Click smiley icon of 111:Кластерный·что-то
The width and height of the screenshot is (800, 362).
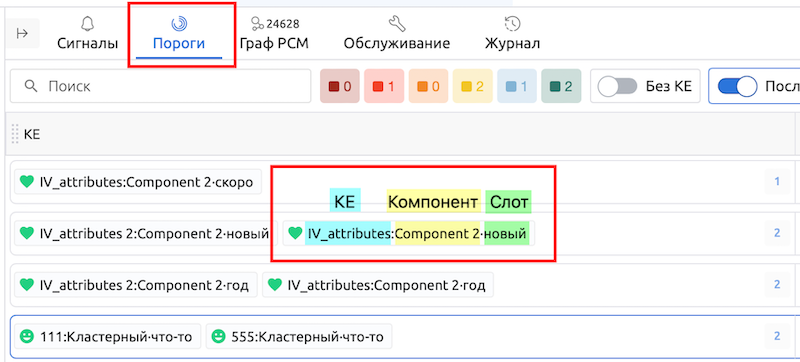coord(26,337)
